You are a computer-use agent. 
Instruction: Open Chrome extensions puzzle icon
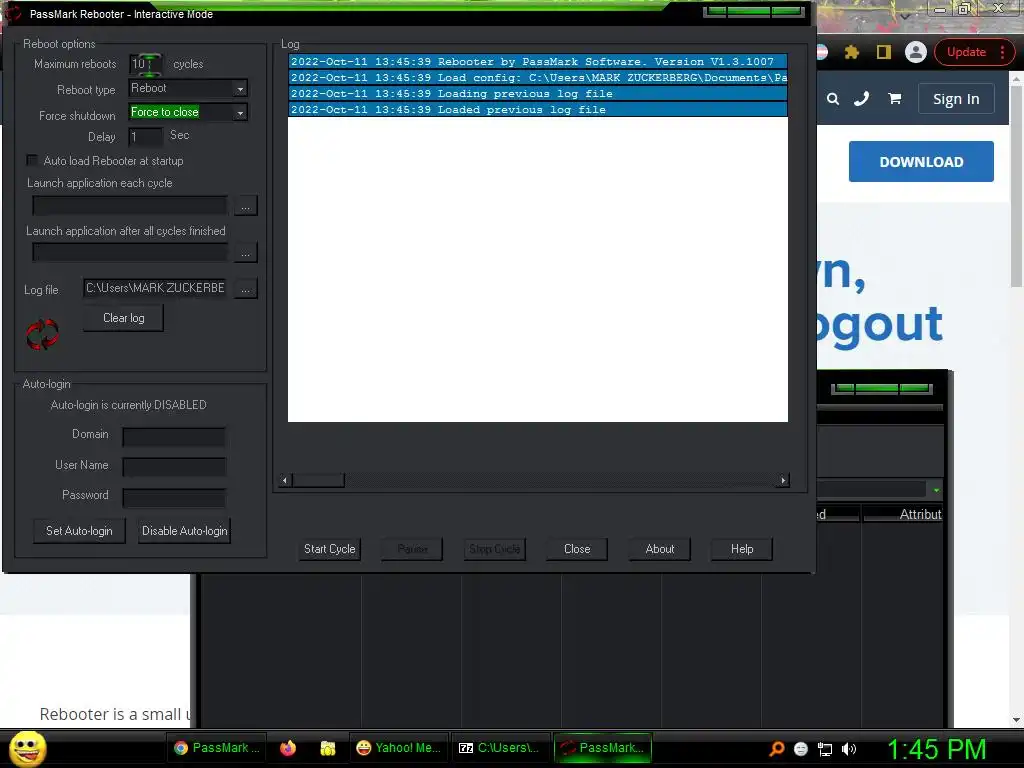[x=852, y=52]
